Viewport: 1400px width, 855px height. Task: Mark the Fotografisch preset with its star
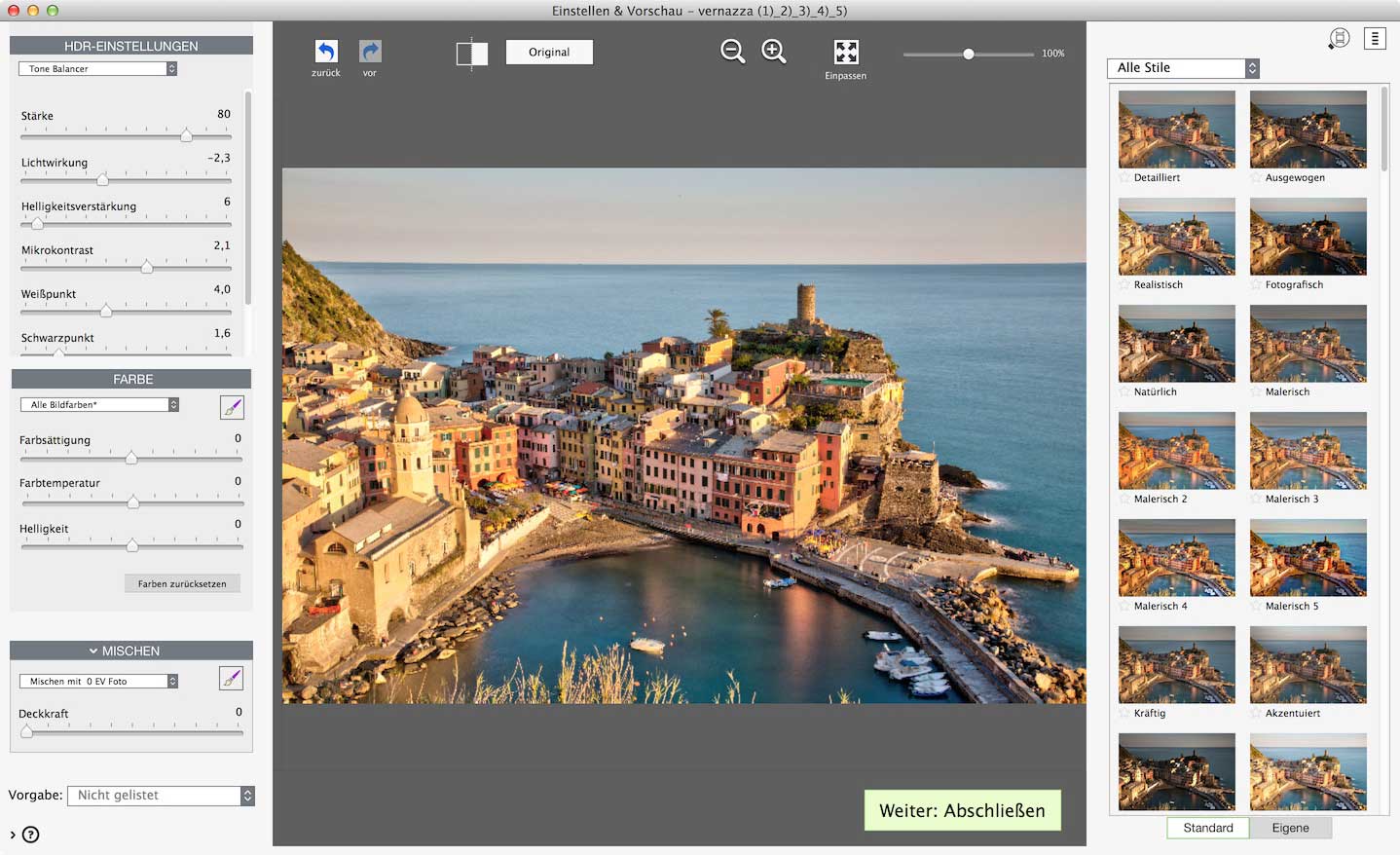(1257, 285)
